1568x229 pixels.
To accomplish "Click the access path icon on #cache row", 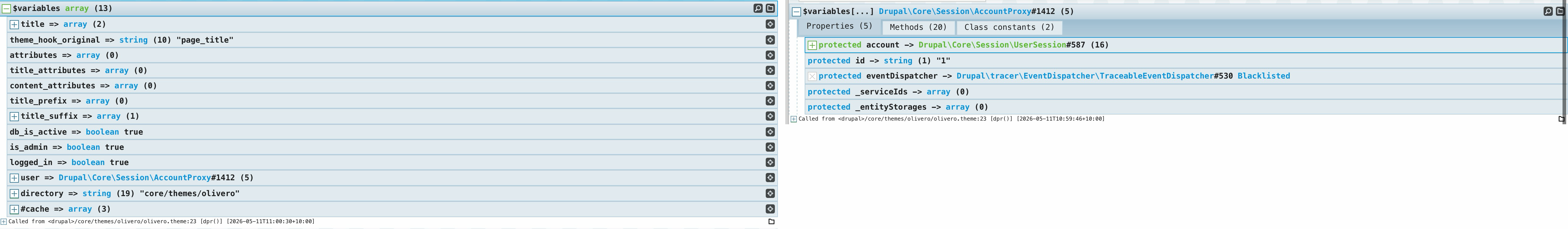I will pos(770,209).
